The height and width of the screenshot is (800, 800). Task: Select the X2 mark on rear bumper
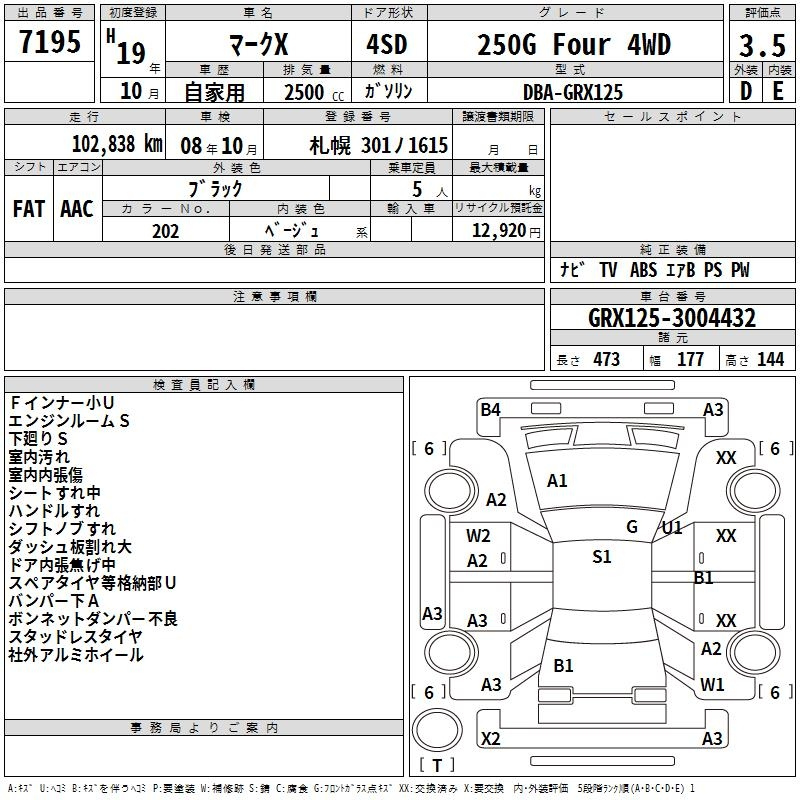(x=490, y=738)
